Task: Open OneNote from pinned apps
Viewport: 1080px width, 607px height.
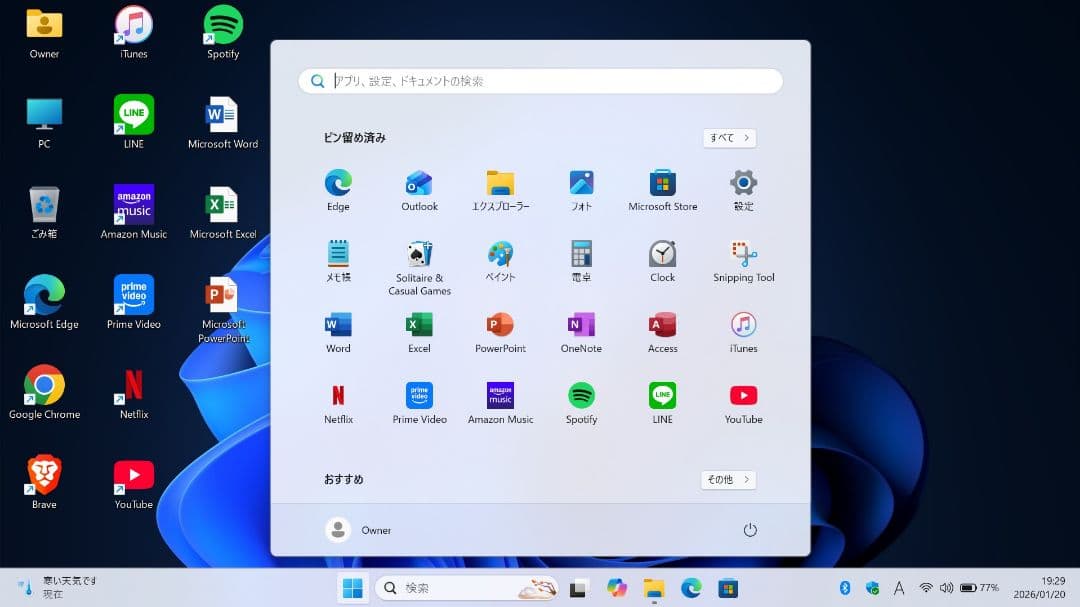Action: point(580,327)
